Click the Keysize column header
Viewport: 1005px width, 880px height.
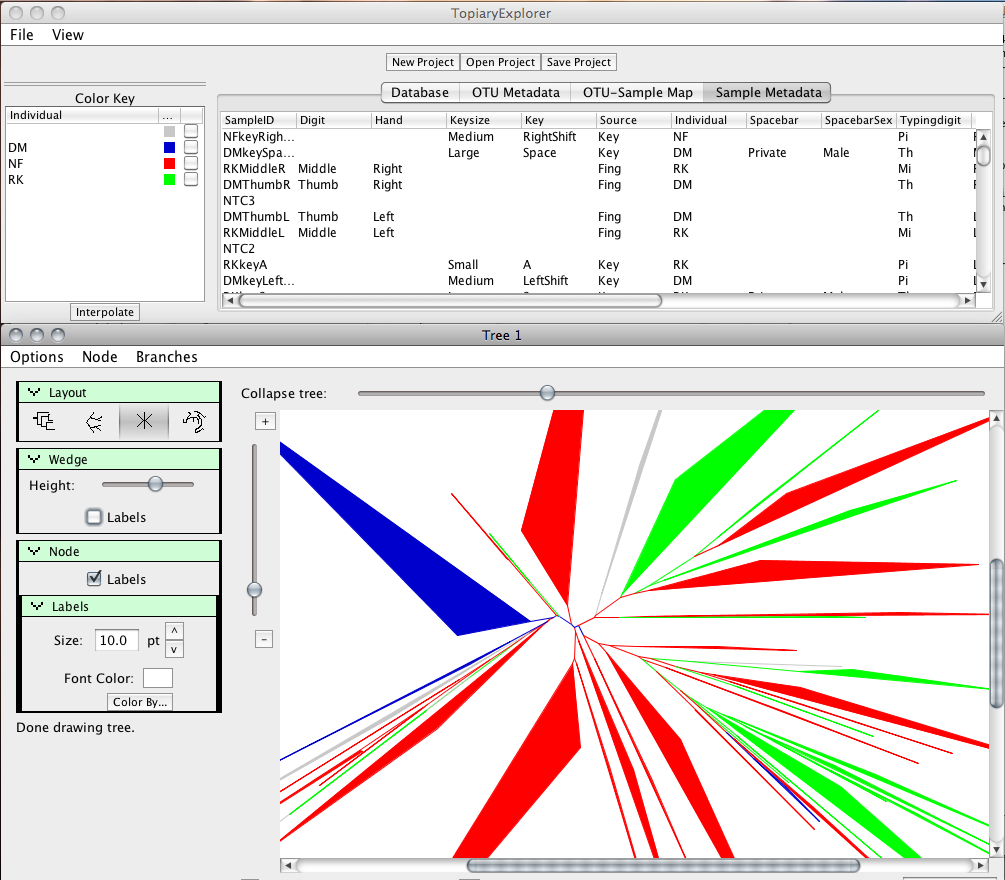(x=484, y=120)
